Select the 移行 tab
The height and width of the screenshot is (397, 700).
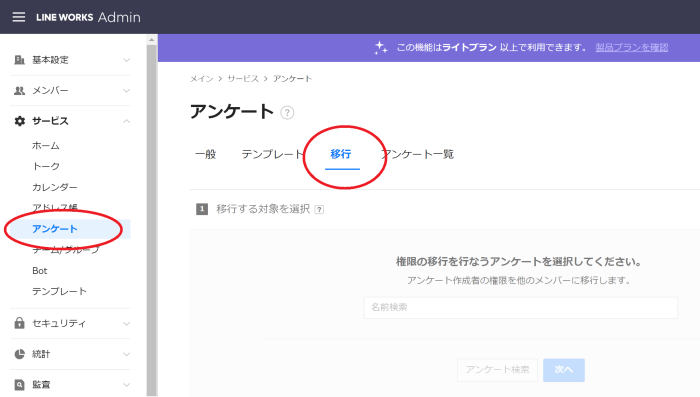(341, 154)
